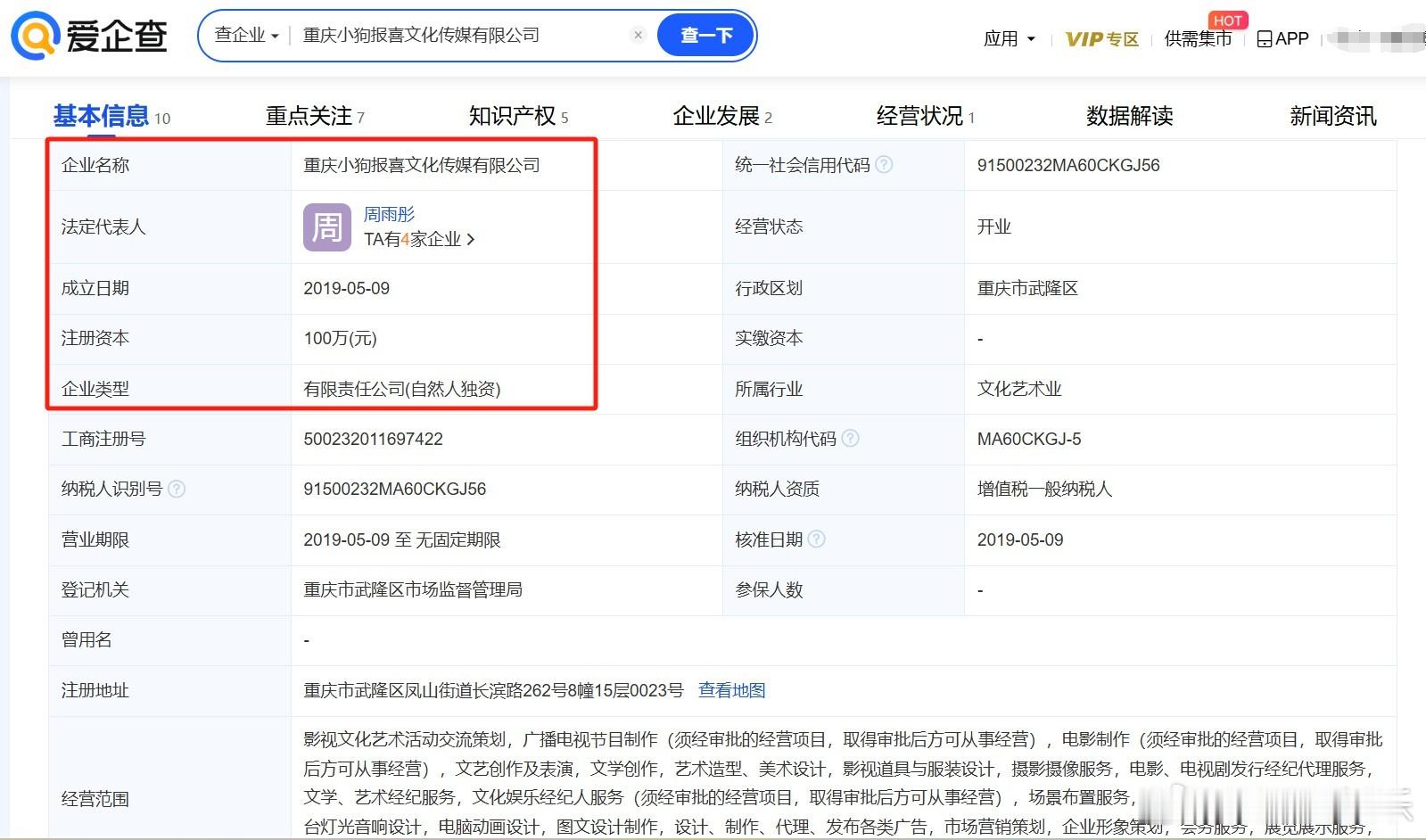Switch to the 重点关注 tab
Image resolution: width=1426 pixels, height=840 pixels.
315,116
